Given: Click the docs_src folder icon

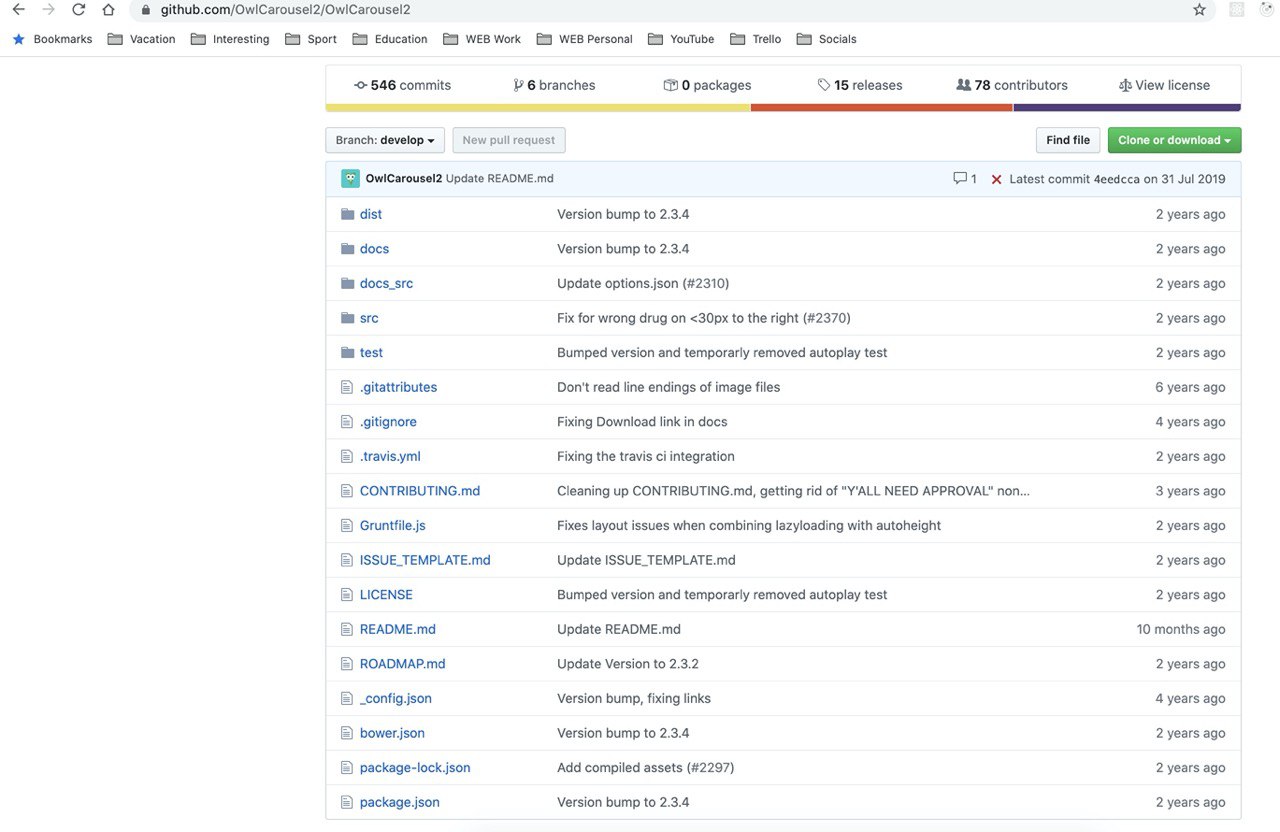Looking at the screenshot, I should pos(348,283).
